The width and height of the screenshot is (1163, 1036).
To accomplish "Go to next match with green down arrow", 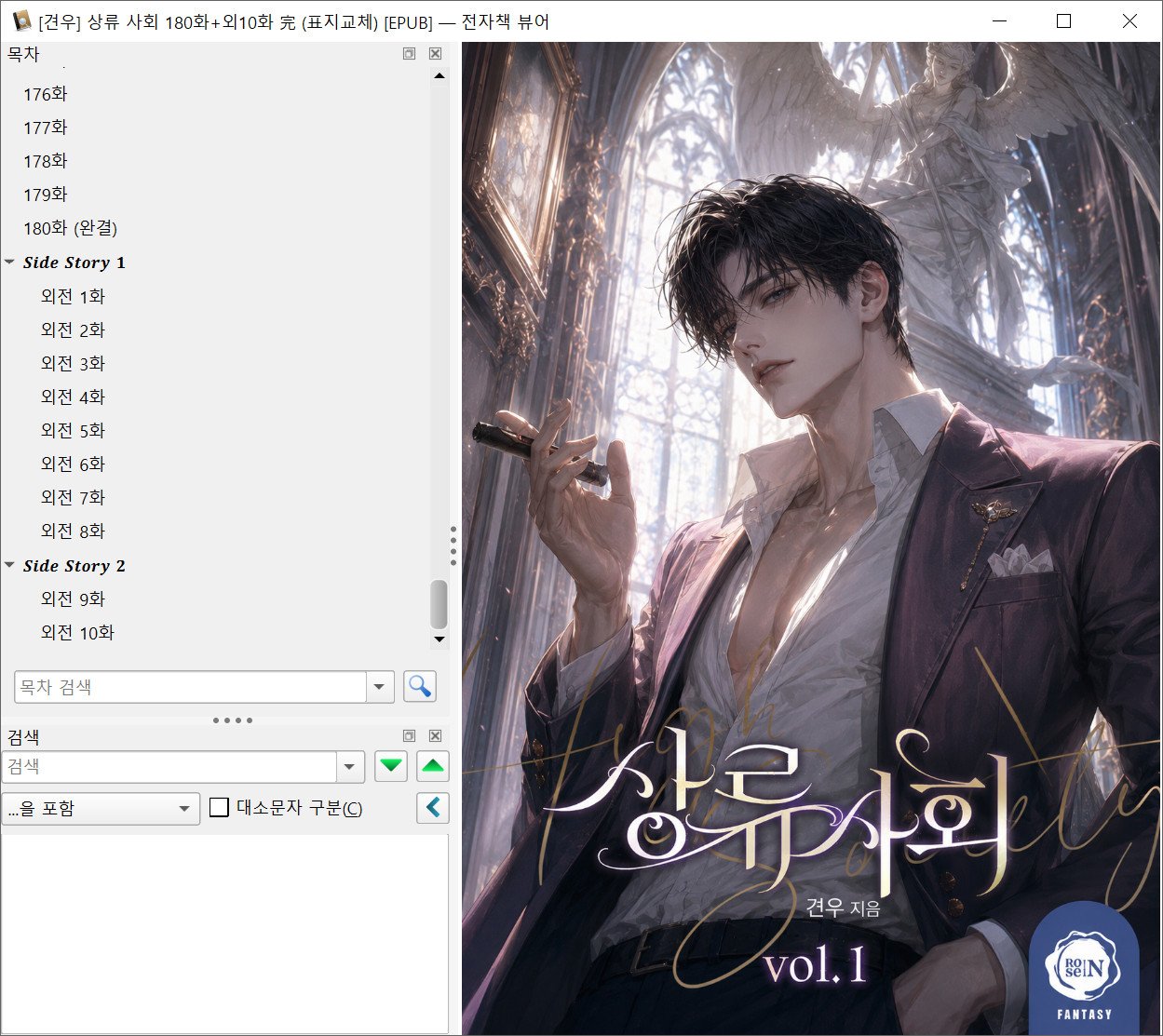I will pyautogui.click(x=391, y=766).
